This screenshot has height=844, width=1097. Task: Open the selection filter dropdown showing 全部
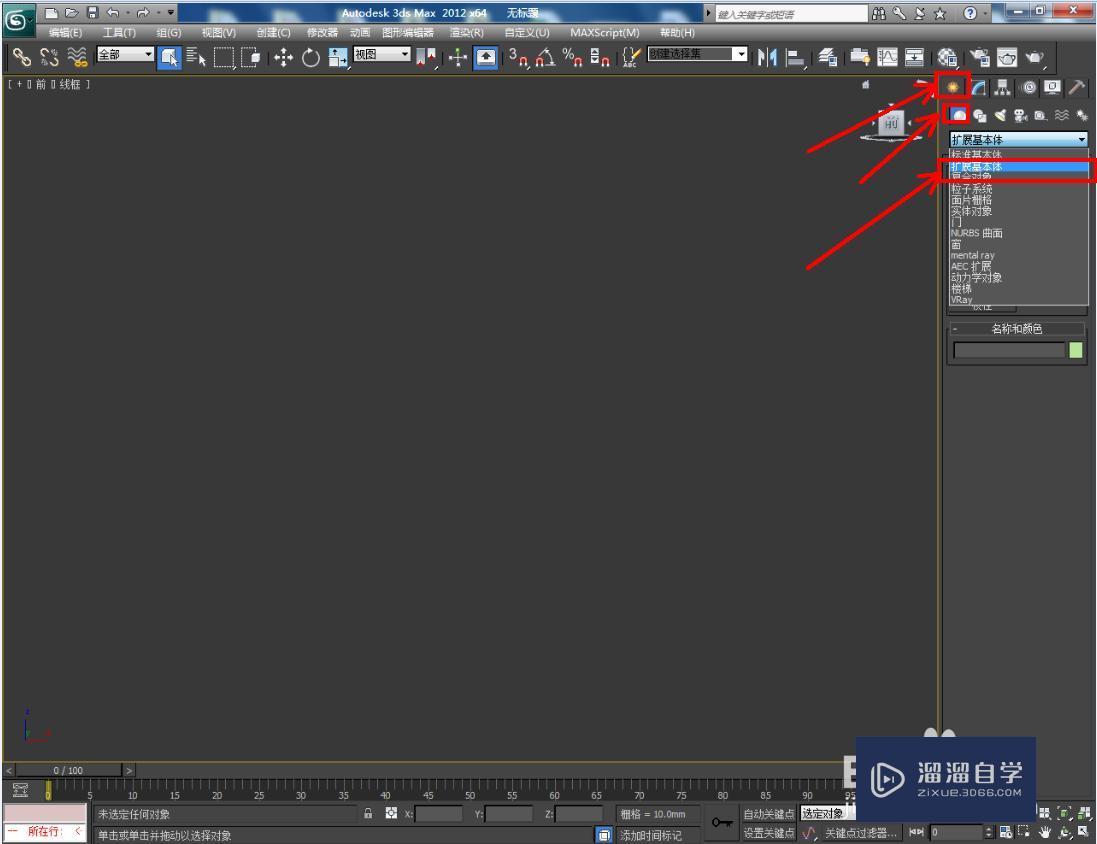click(x=125, y=54)
